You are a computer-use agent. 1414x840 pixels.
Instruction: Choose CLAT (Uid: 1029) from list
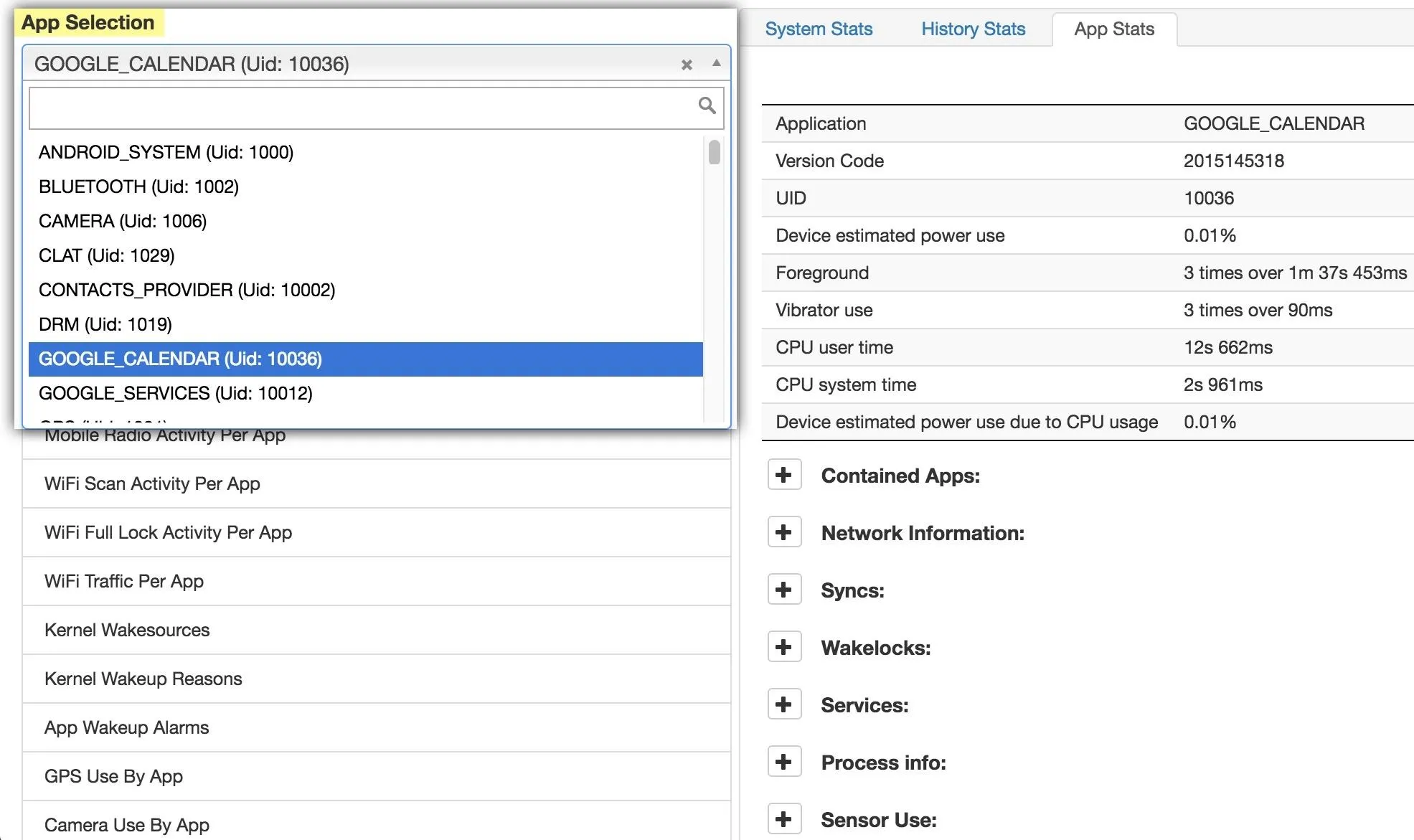365,255
